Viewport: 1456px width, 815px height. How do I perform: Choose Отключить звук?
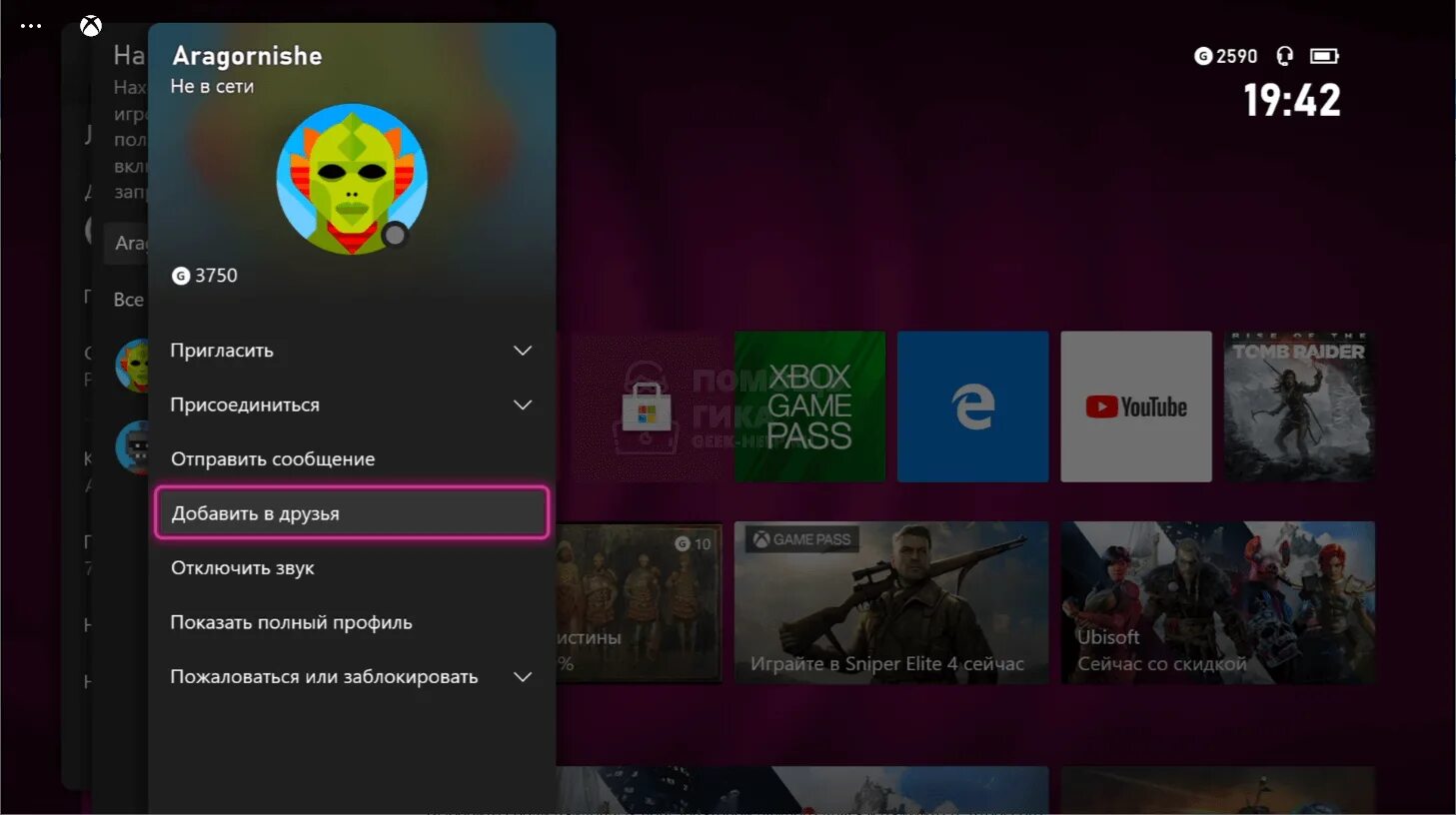click(352, 568)
